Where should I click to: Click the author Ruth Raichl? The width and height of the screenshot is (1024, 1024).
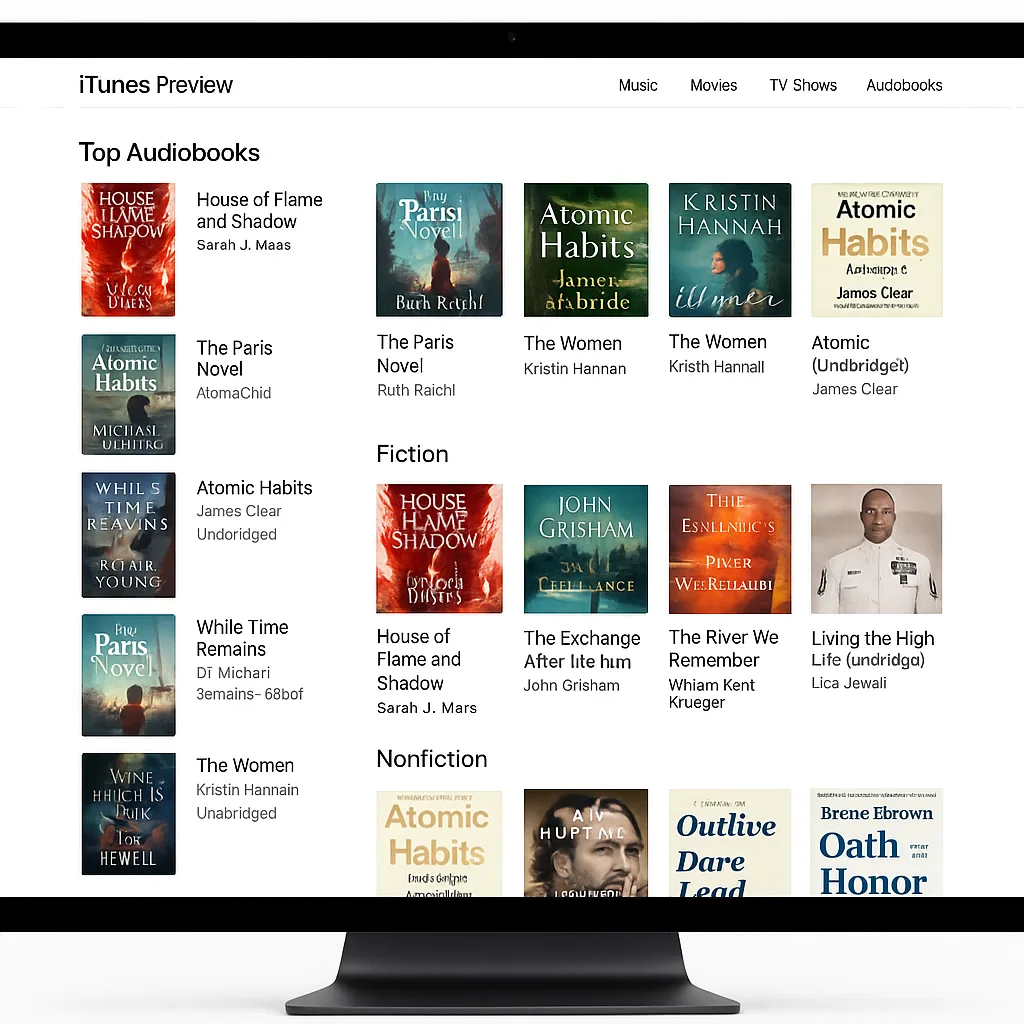point(416,390)
